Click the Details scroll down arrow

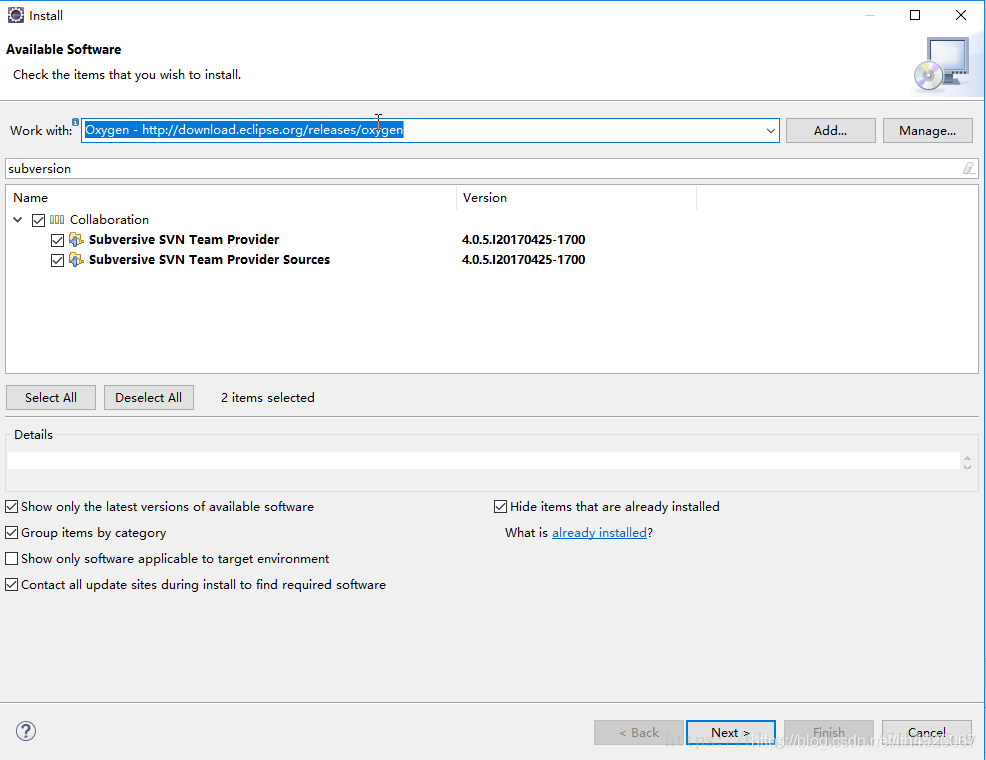(x=967, y=466)
